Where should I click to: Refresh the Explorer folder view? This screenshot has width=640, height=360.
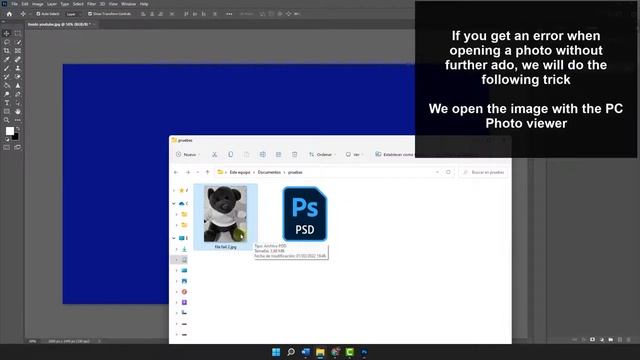pos(448,172)
